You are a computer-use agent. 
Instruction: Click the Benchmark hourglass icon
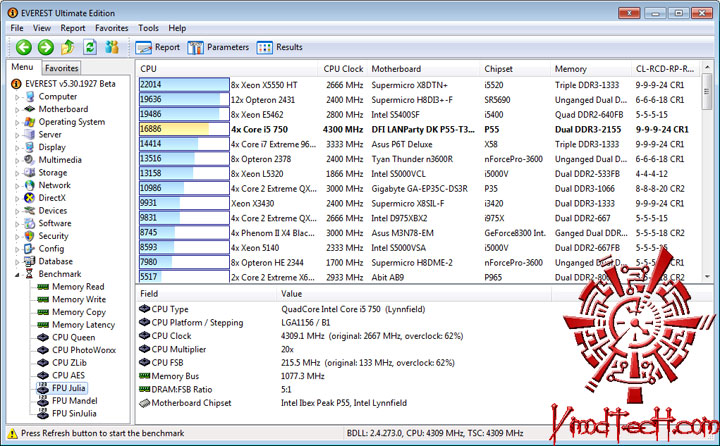[x=30, y=274]
